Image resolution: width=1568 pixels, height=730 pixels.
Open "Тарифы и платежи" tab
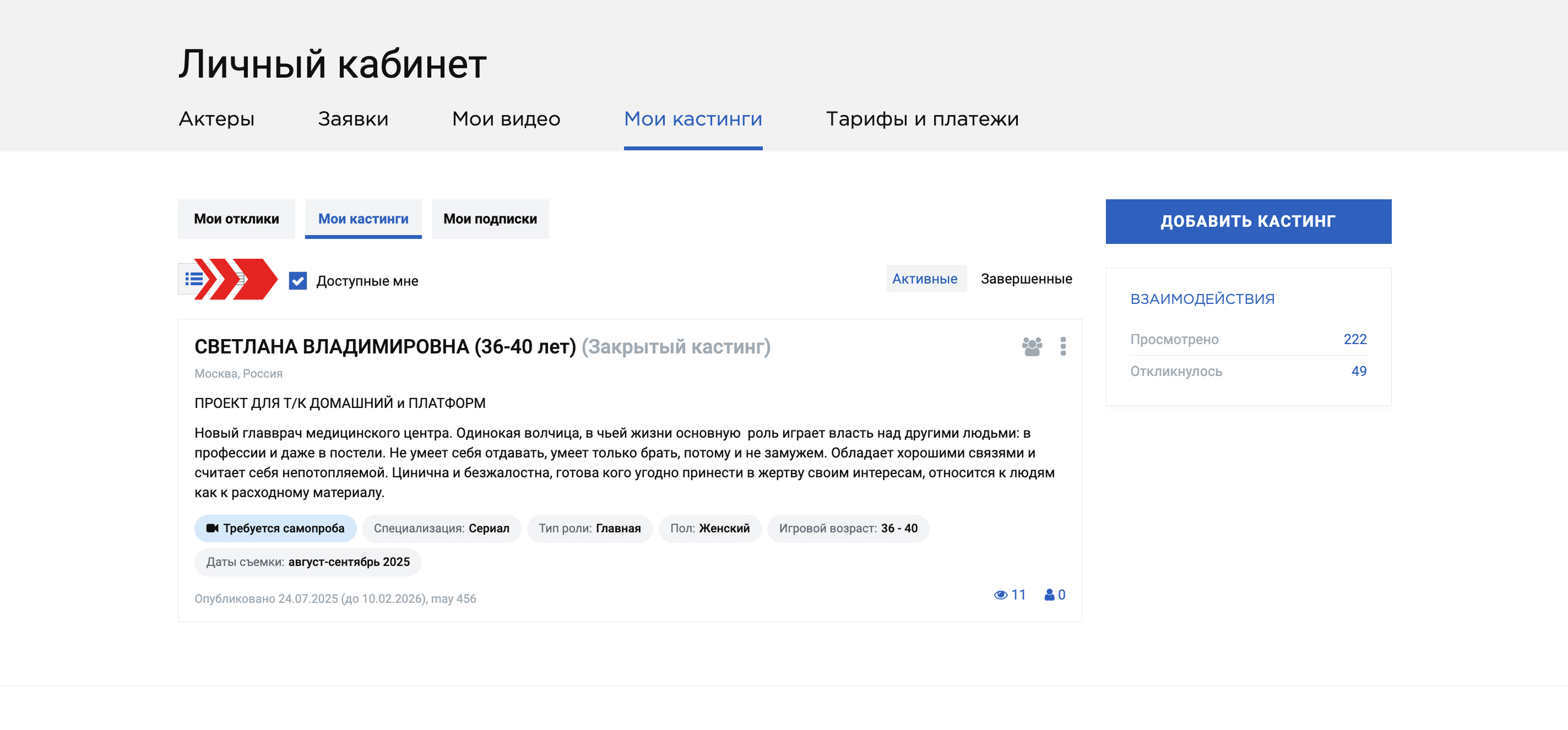(921, 118)
